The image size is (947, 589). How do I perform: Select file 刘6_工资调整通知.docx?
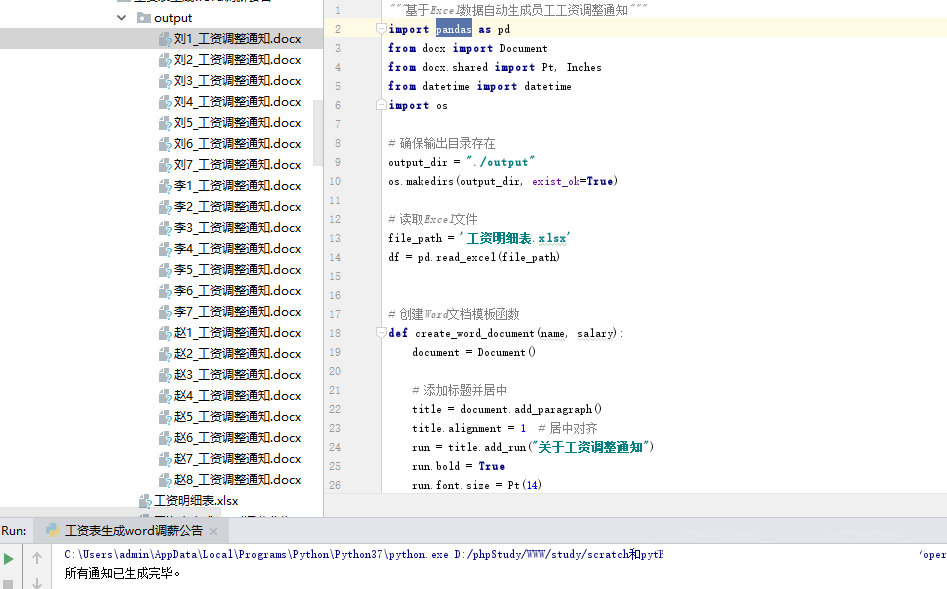237,144
